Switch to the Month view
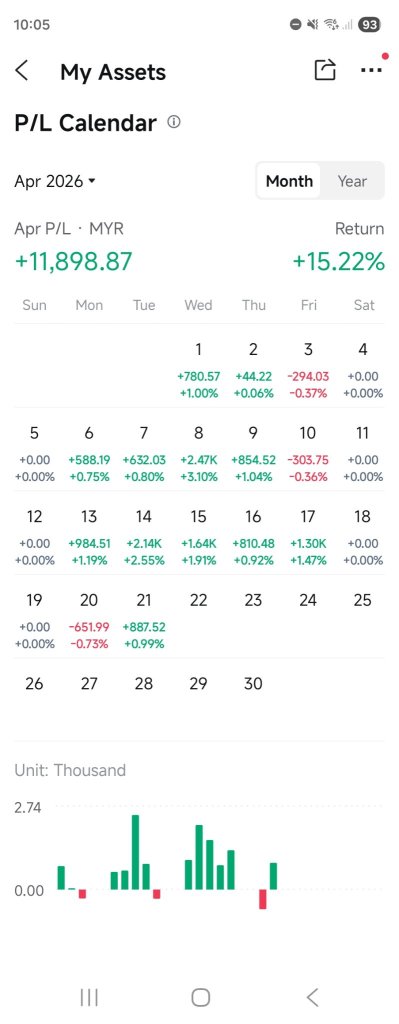 pos(289,181)
